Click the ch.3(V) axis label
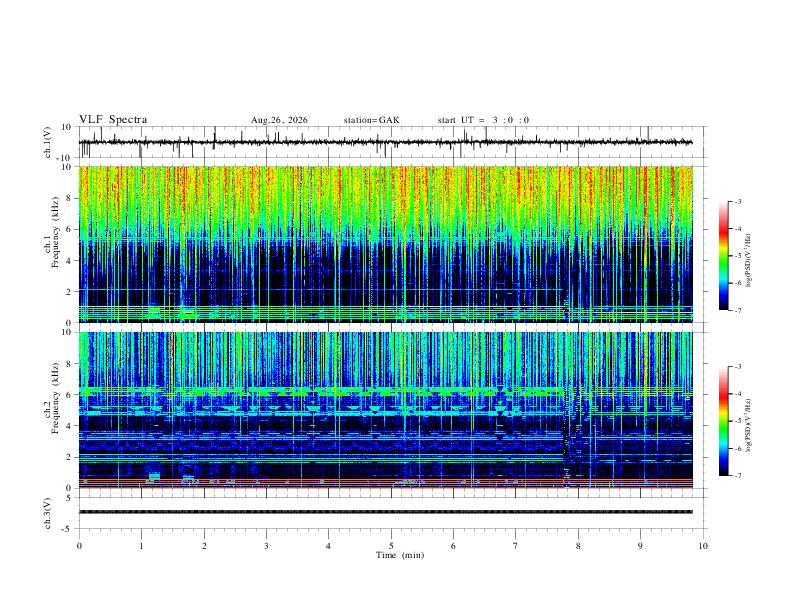 click(48, 513)
